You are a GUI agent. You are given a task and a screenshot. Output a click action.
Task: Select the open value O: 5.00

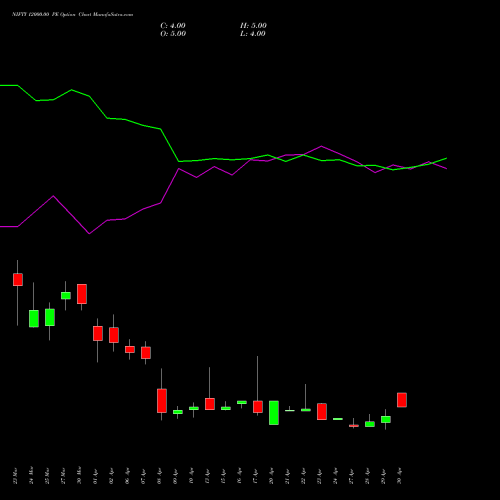[173, 34]
